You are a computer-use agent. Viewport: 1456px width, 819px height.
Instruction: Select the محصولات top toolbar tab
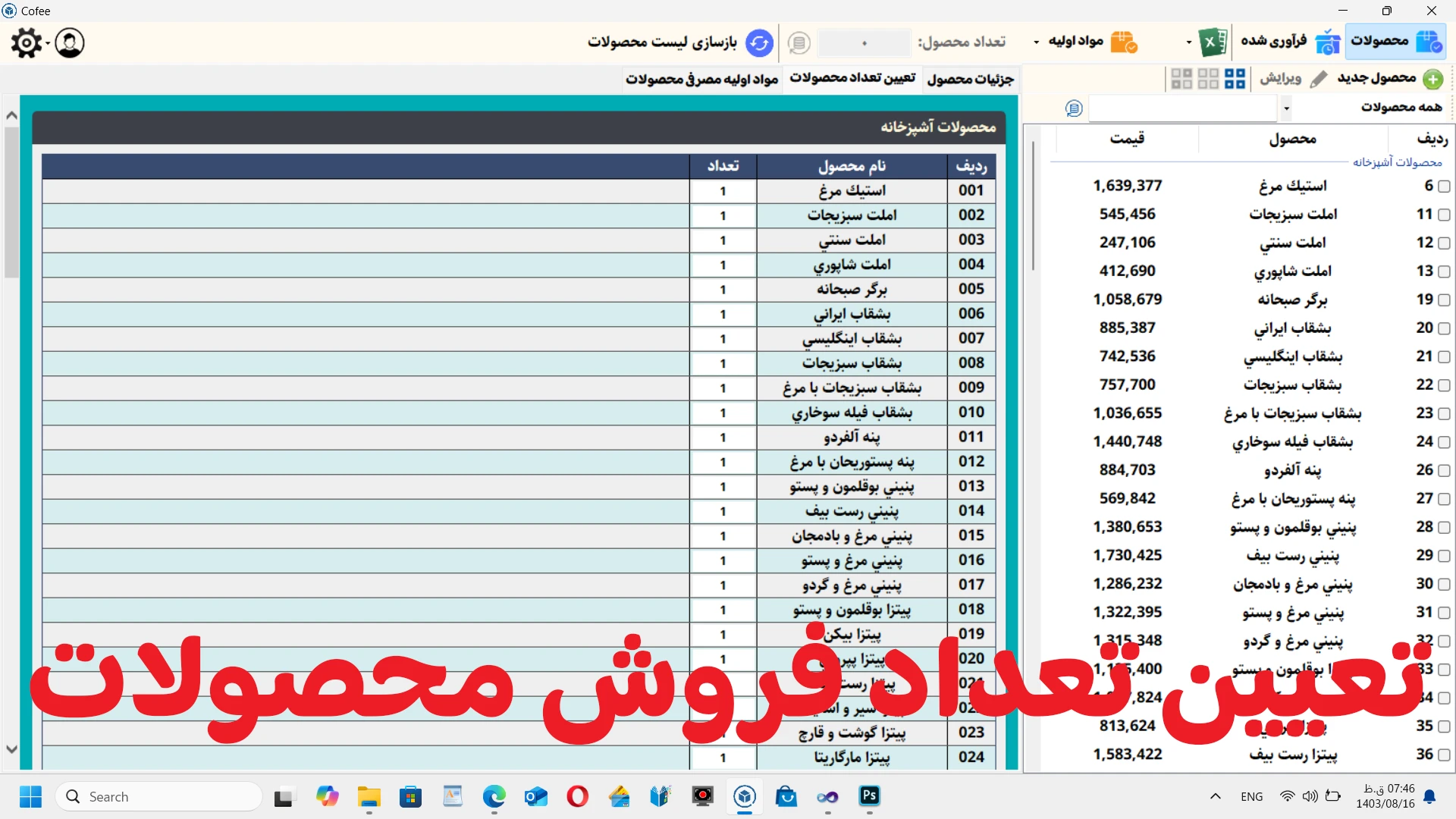[x=1396, y=41]
